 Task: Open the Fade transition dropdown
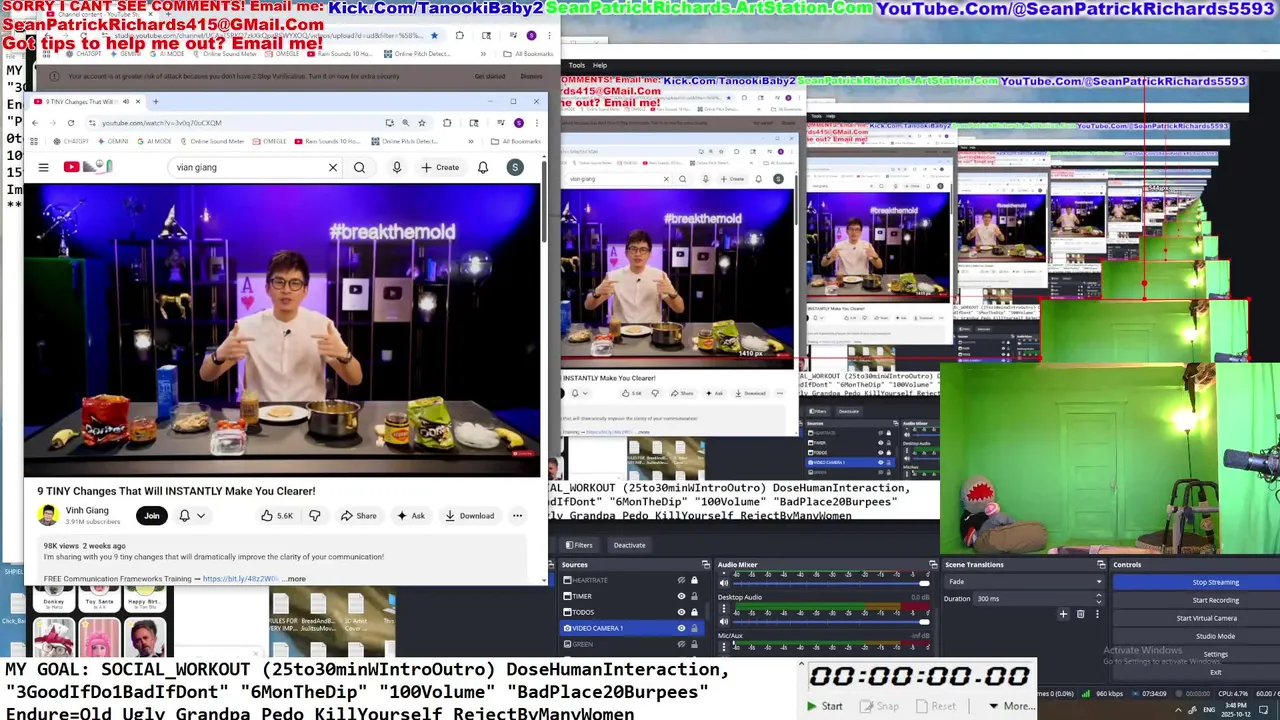click(x=1023, y=582)
